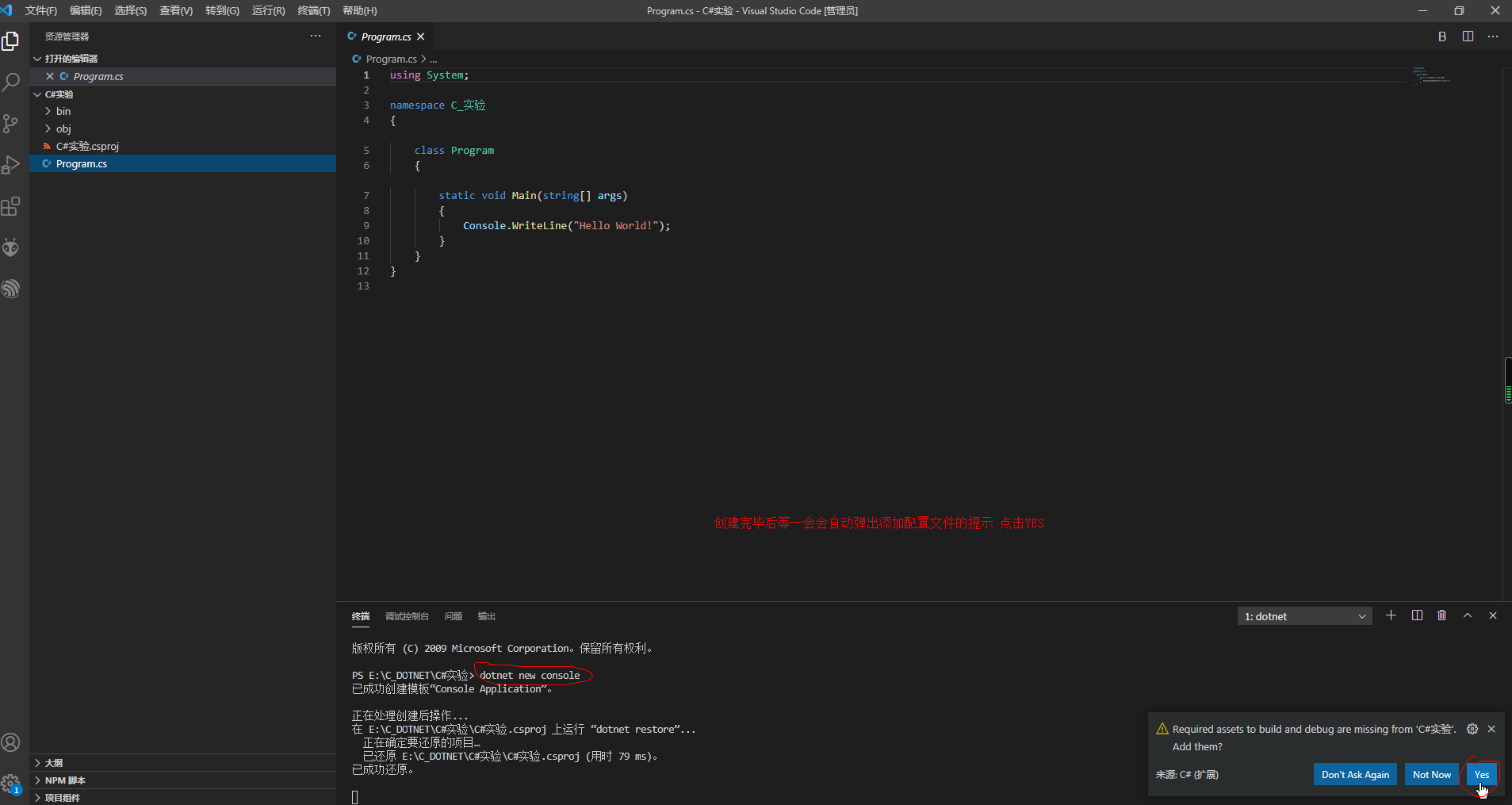Open the Accounts icon in activity bar
1512x805 pixels.
12,742
